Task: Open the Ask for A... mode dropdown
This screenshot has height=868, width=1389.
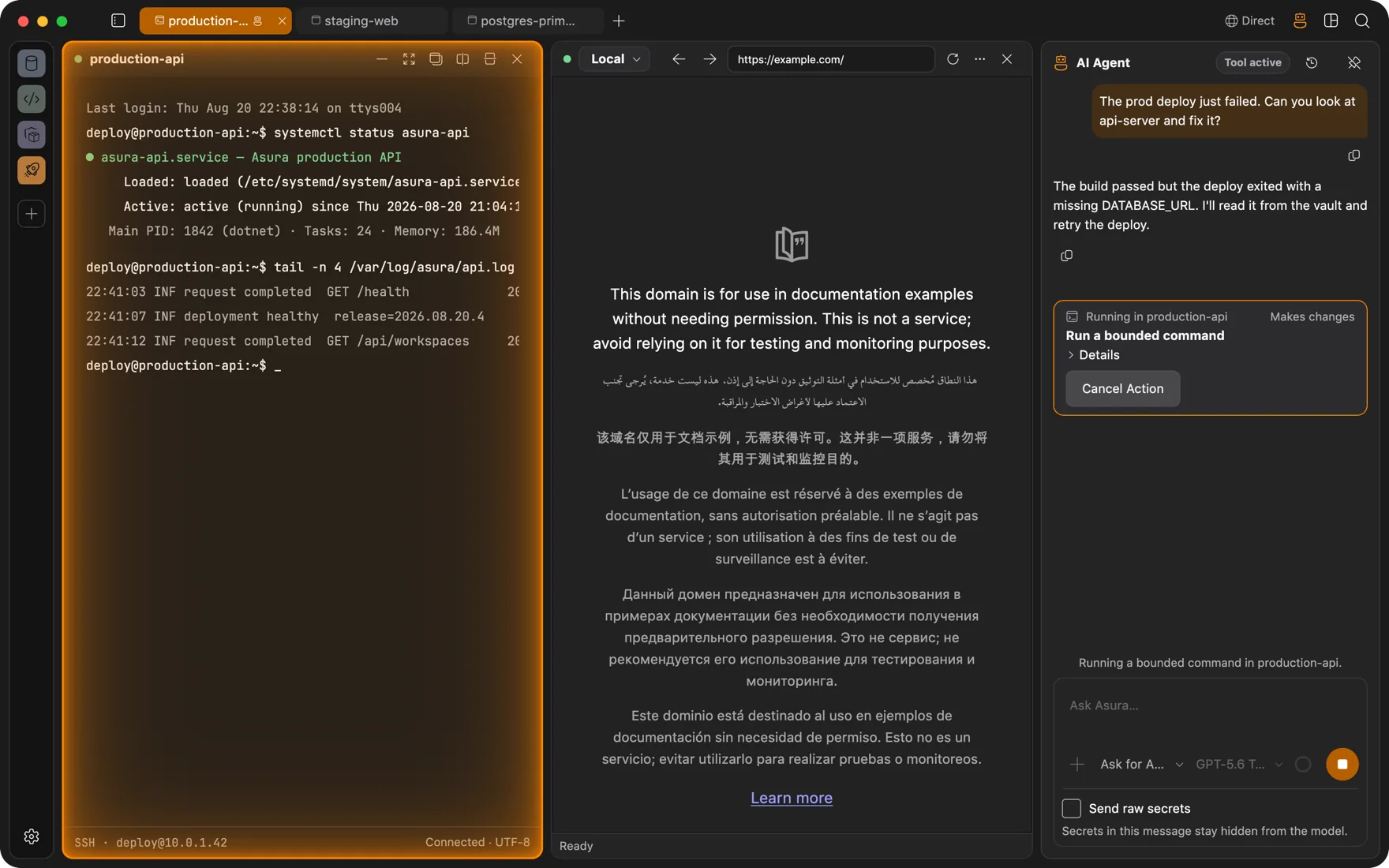Action: coord(1141,764)
